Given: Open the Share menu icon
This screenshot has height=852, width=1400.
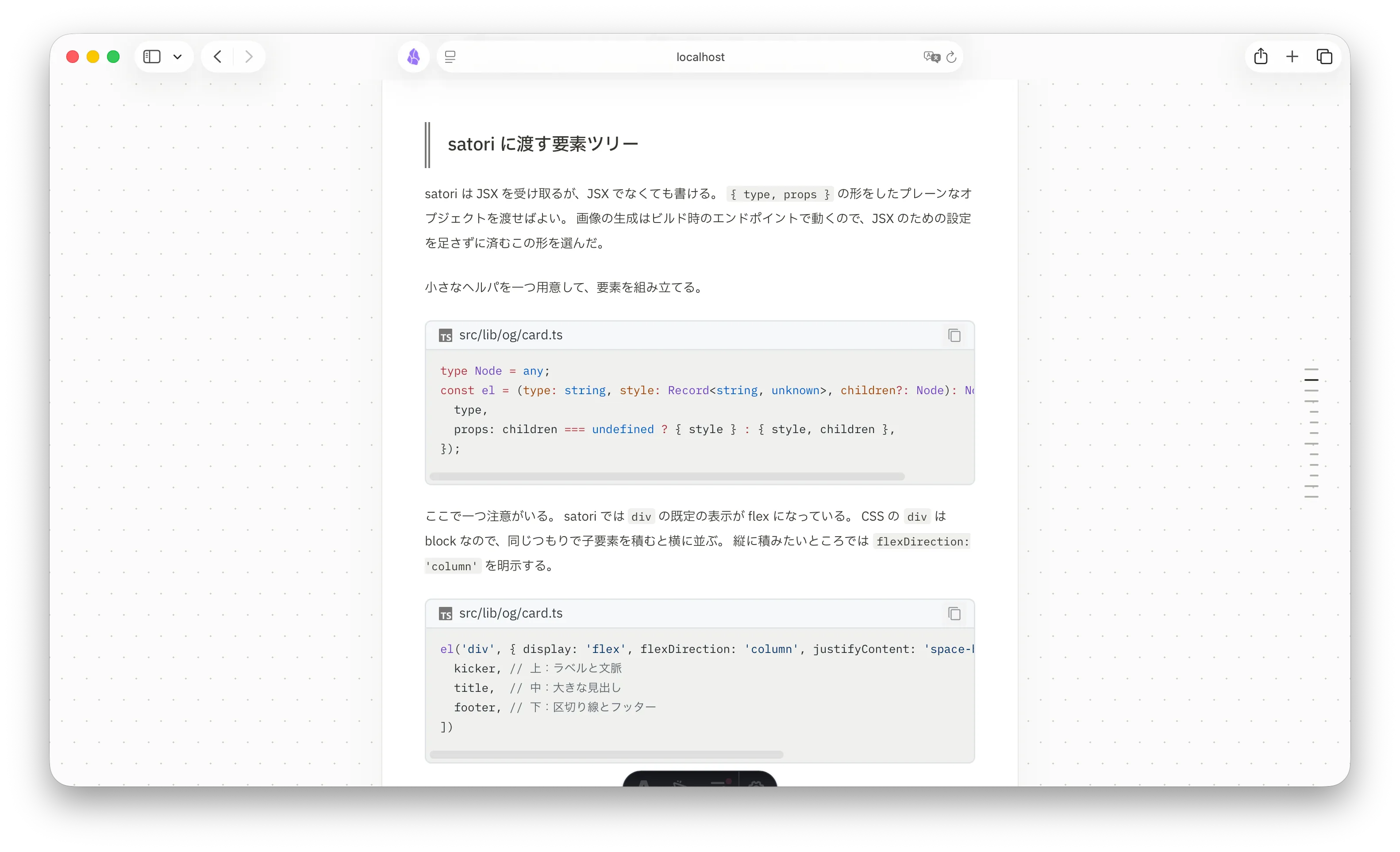Looking at the screenshot, I should [1261, 56].
